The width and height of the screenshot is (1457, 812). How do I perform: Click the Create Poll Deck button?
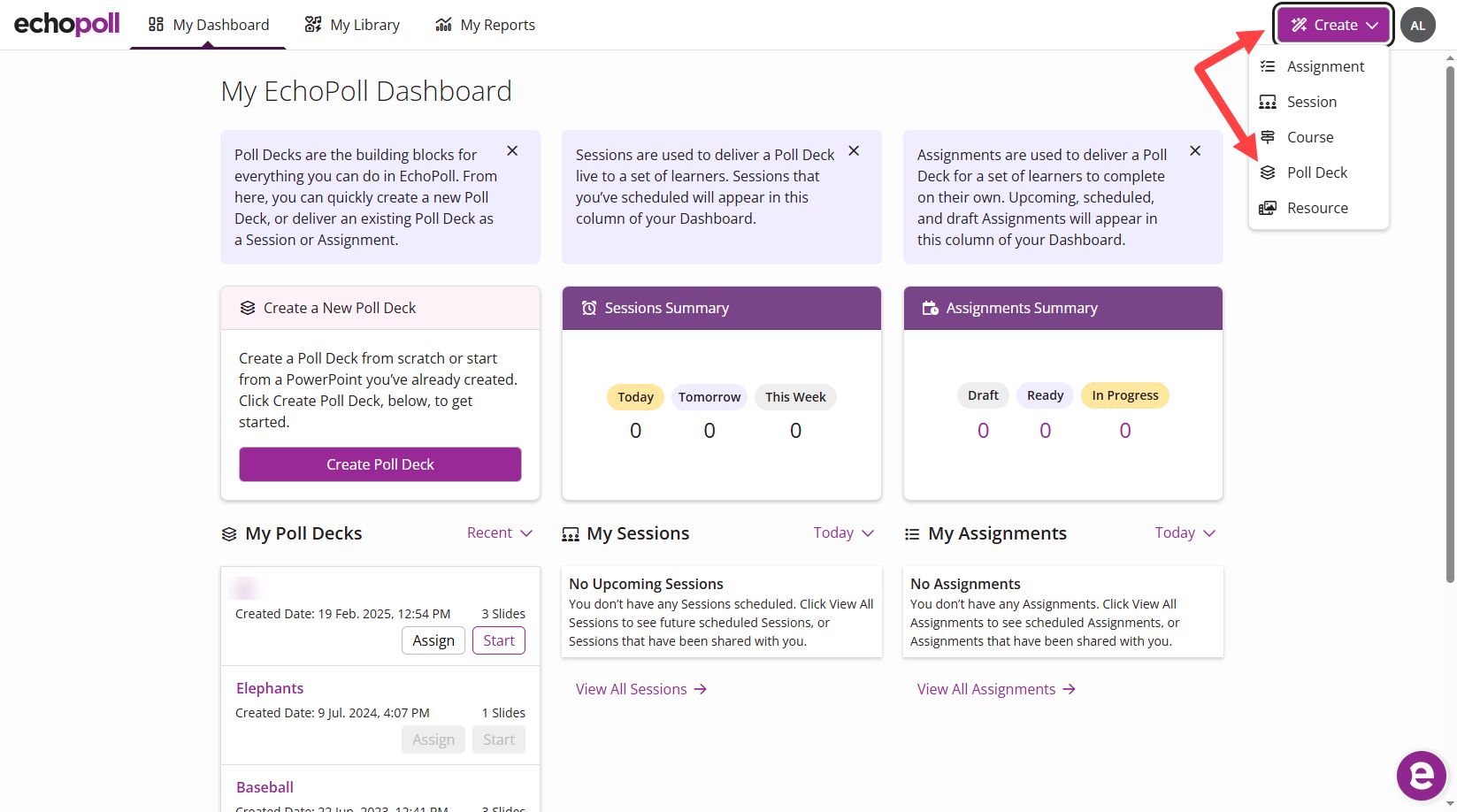(380, 464)
